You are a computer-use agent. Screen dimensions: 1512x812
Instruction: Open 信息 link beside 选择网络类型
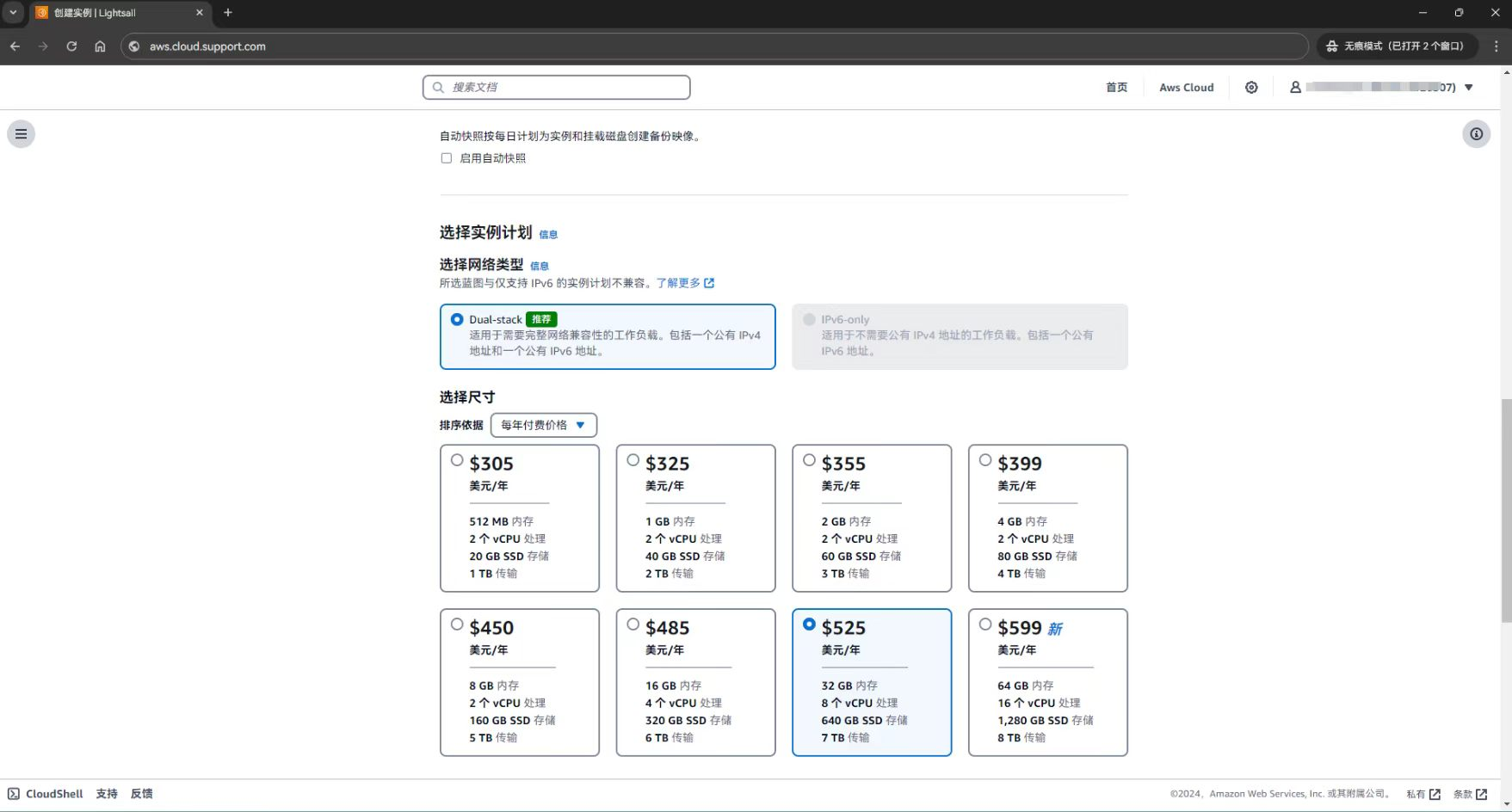[x=540, y=266]
